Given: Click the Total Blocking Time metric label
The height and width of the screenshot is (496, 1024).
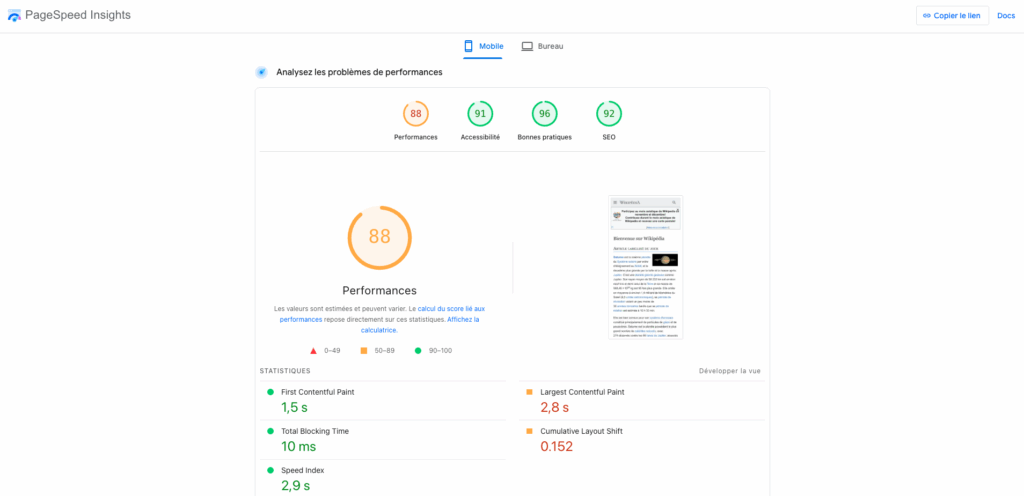Looking at the screenshot, I should click(x=315, y=431).
